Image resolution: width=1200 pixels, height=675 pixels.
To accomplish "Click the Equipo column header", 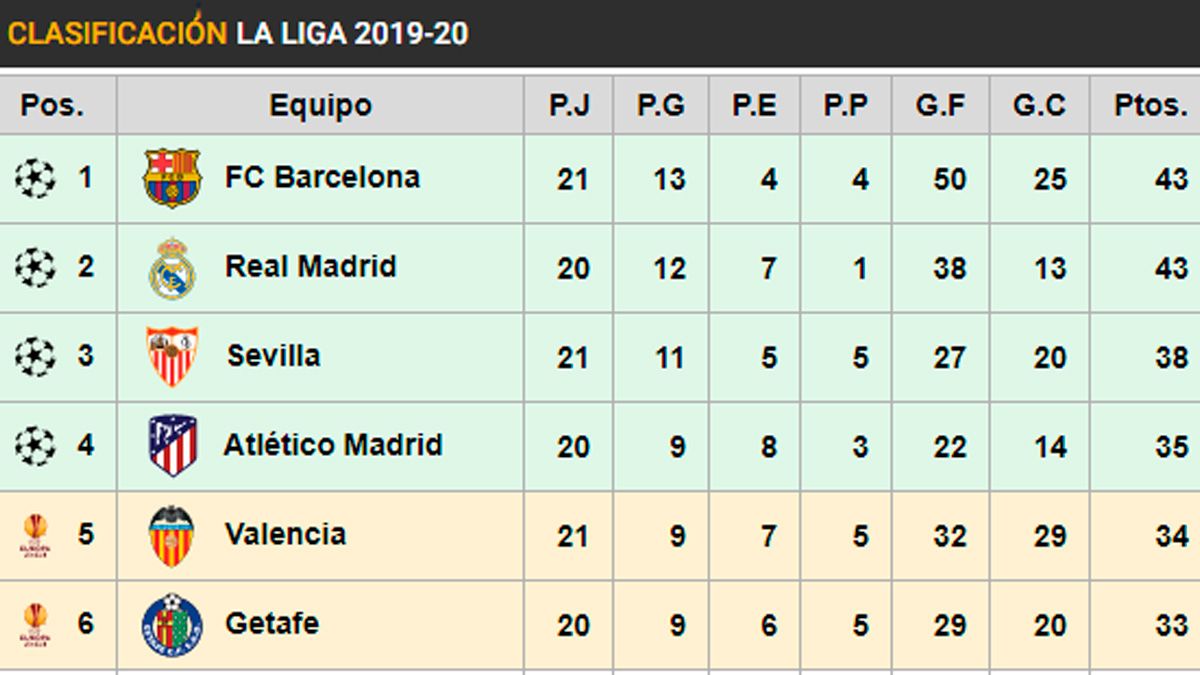I will tap(320, 105).
